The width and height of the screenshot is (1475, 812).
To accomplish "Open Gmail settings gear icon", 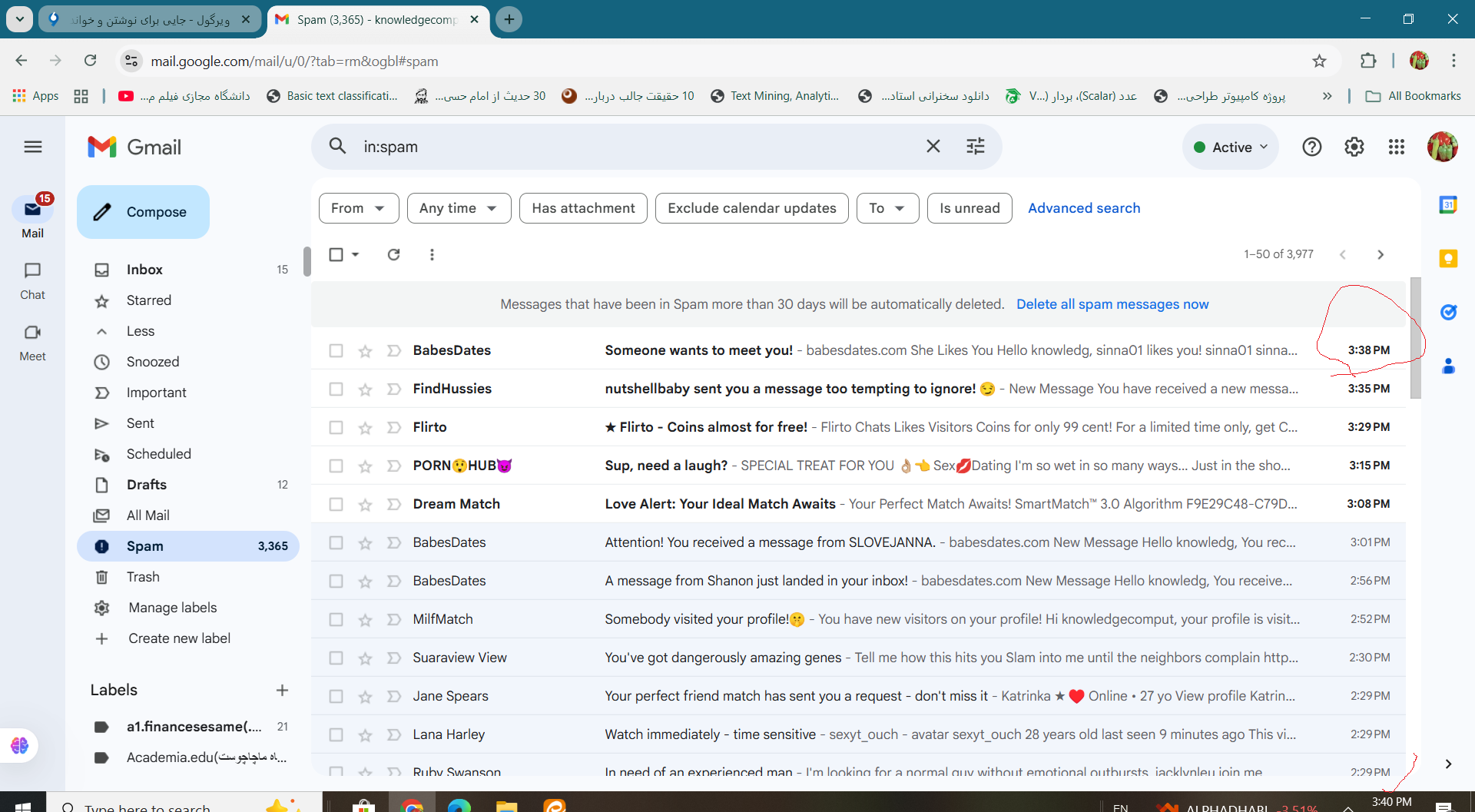I will click(x=1354, y=147).
